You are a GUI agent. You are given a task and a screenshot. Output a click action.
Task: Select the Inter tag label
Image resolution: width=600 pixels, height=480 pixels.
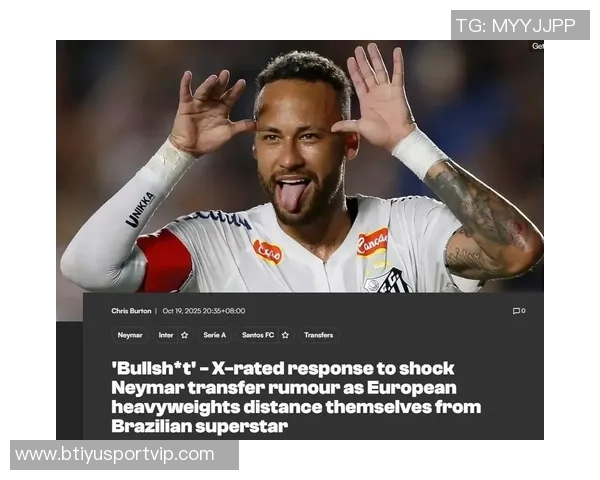point(166,335)
